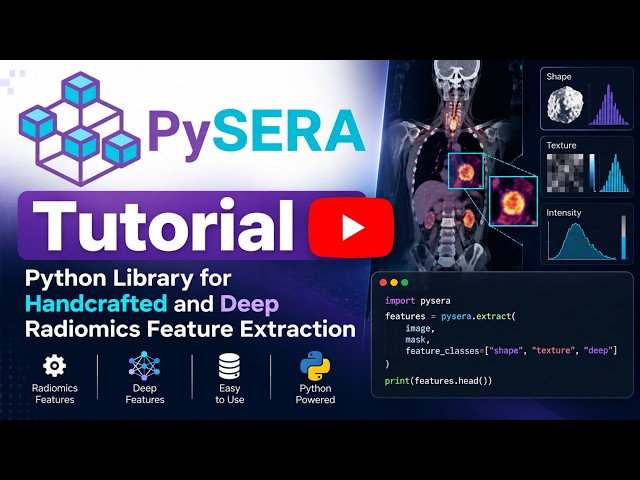Click the yellow dot in code window
This screenshot has width=640, height=480.
pos(394,282)
